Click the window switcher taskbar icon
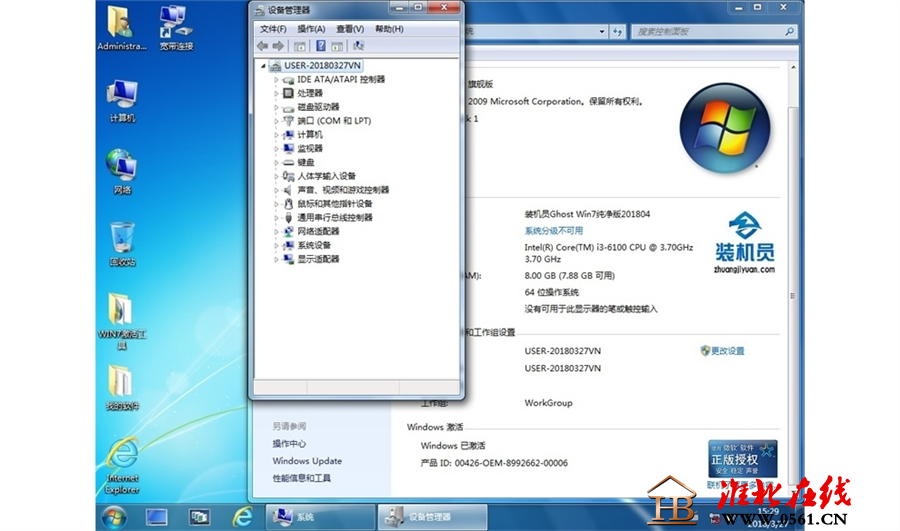Image resolution: width=900 pixels, height=531 pixels. 200,517
